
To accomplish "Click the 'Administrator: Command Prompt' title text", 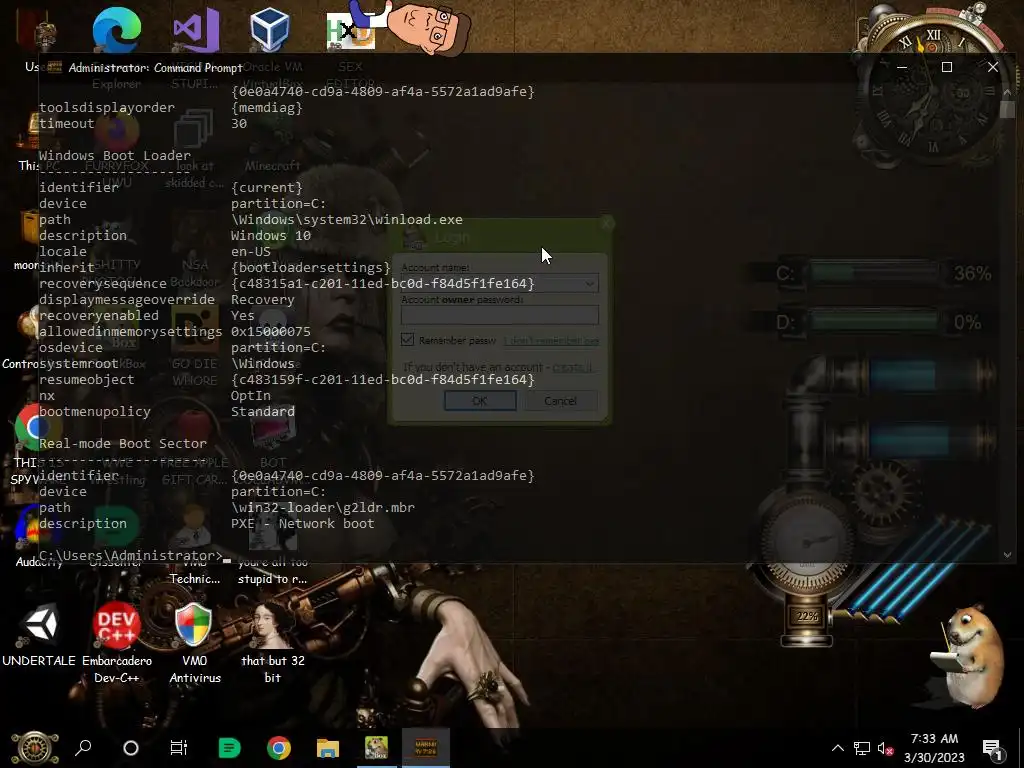I will pos(155,68).
